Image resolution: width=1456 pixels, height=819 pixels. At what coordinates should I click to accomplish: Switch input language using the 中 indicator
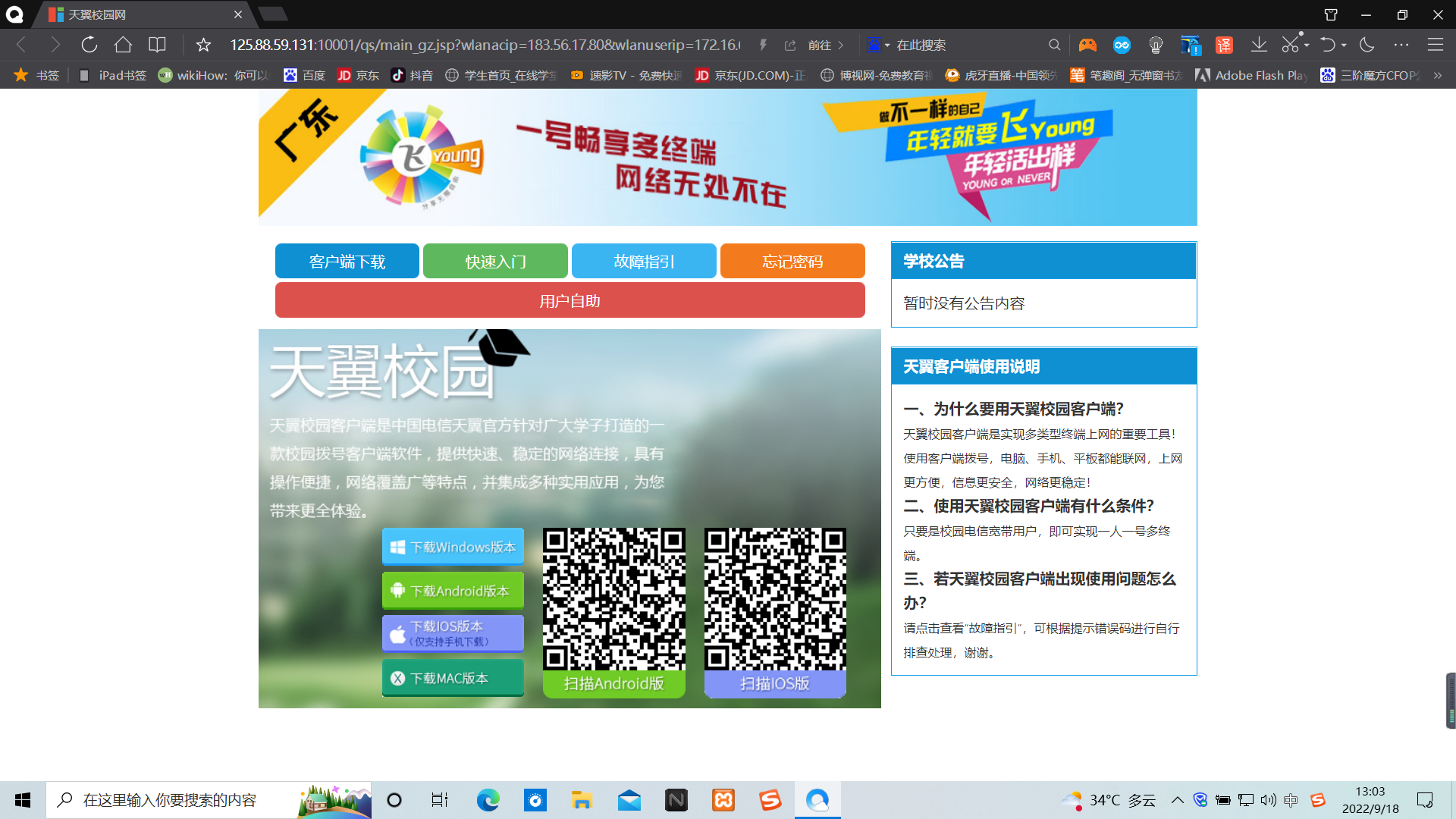[x=1291, y=800]
